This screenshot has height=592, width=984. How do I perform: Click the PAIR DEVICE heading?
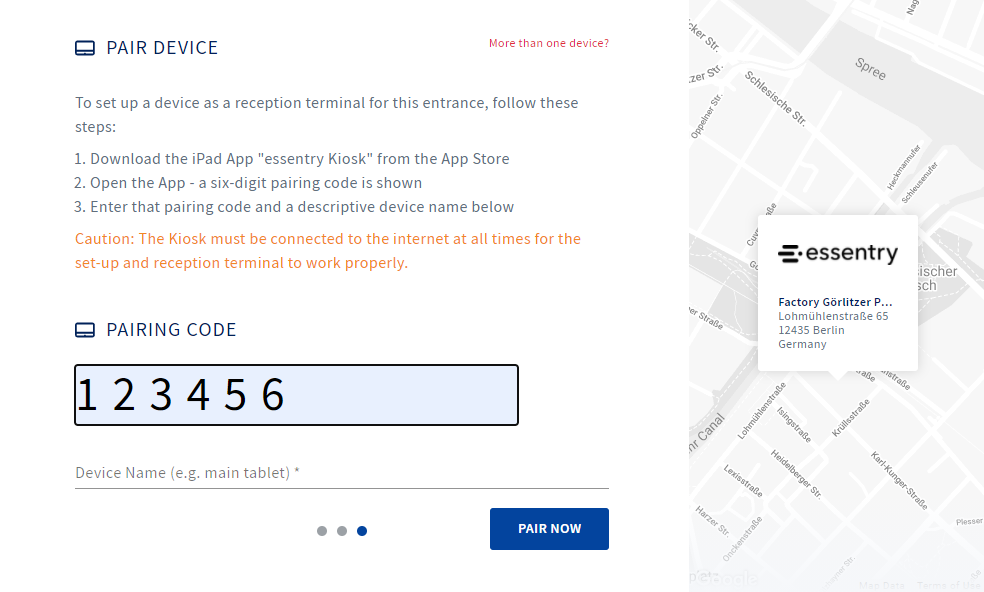[x=162, y=48]
